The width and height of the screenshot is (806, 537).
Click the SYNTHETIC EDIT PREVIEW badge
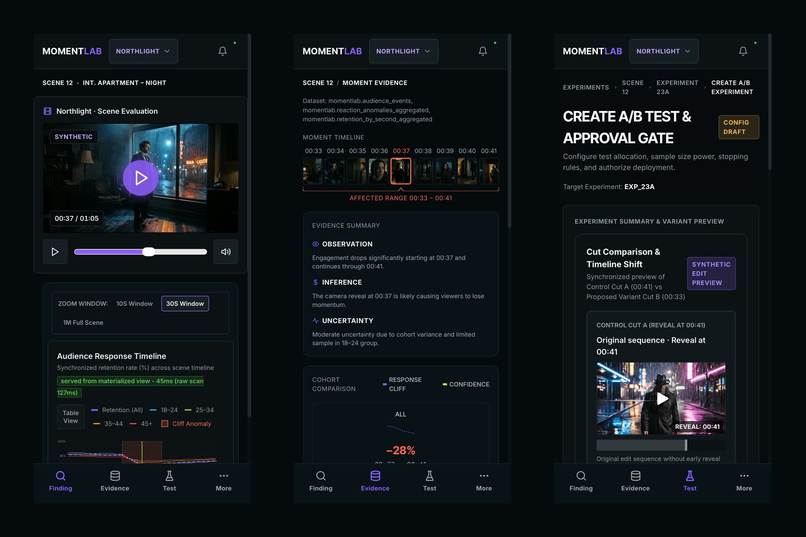[x=711, y=273]
